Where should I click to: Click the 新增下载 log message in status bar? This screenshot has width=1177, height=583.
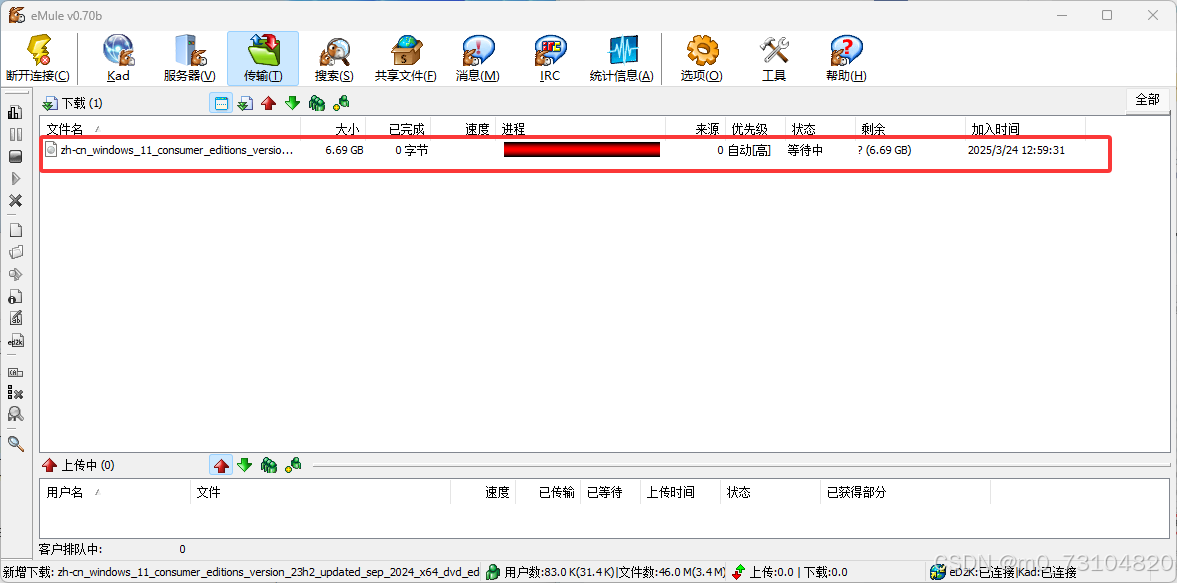(x=241, y=572)
